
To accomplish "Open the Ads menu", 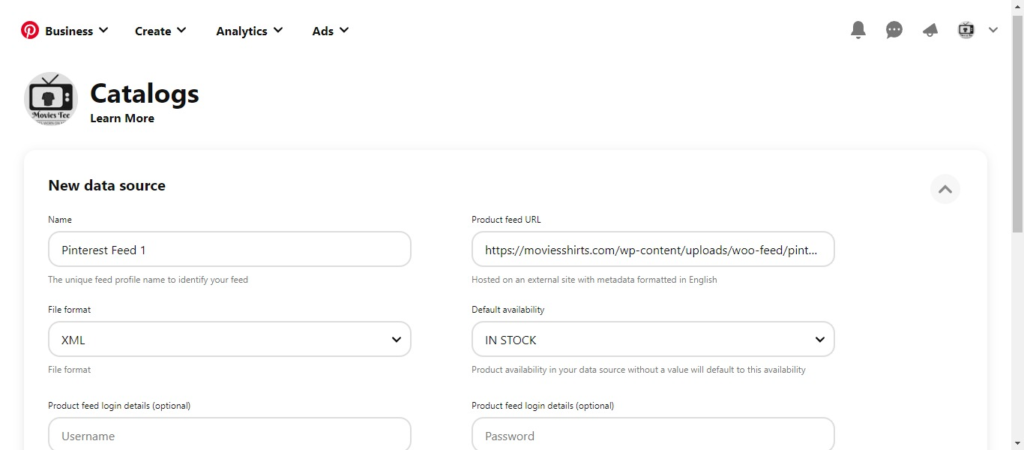I will (330, 31).
